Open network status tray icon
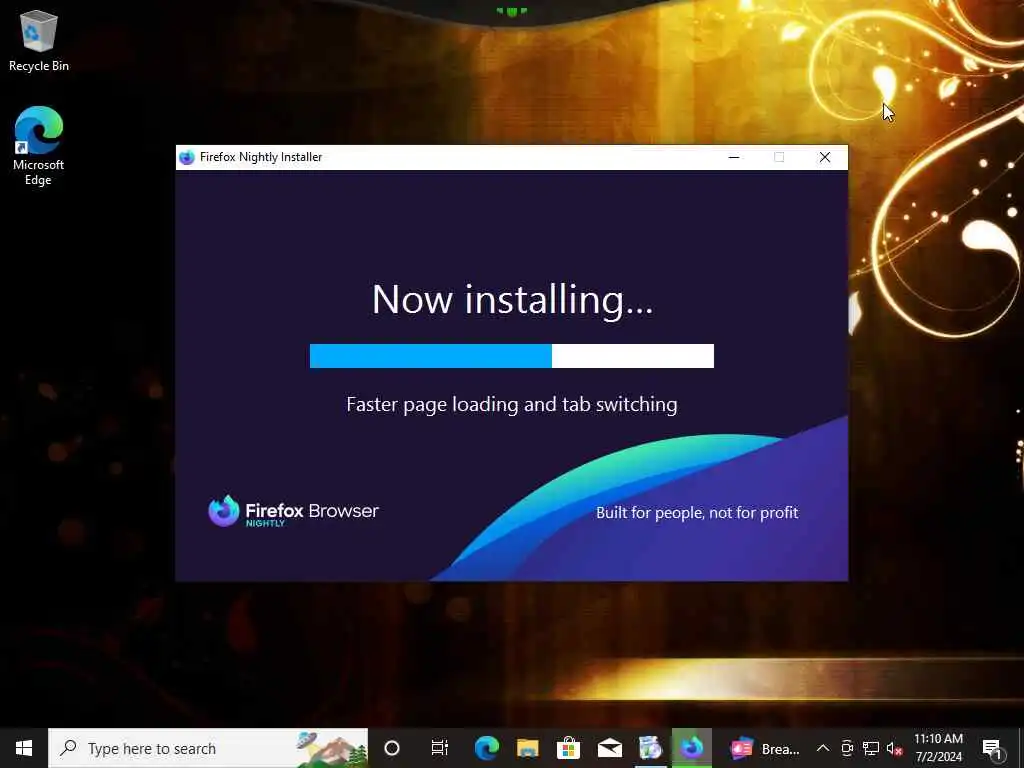Image resolution: width=1024 pixels, height=768 pixels. click(x=871, y=748)
